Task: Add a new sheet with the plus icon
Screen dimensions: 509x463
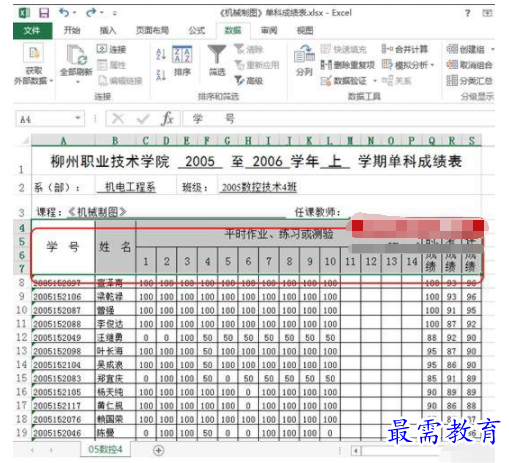Action: pos(159,451)
